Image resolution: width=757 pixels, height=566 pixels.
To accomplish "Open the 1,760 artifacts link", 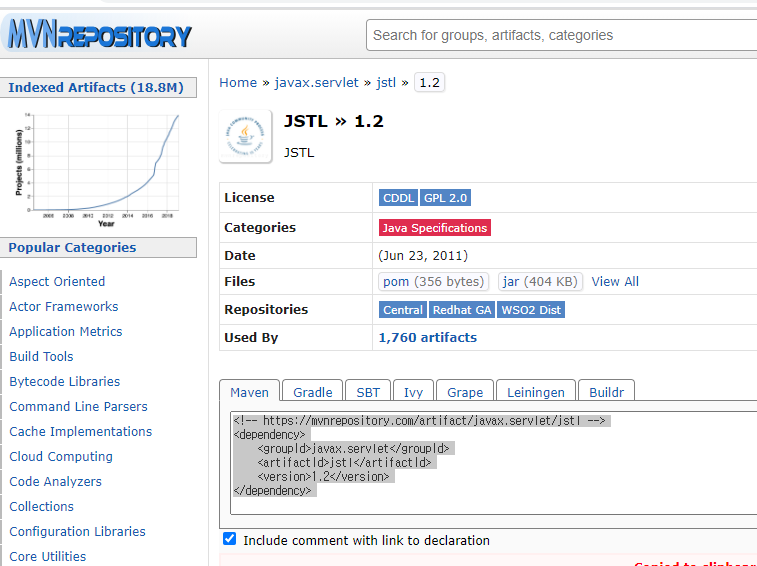I will [428, 338].
